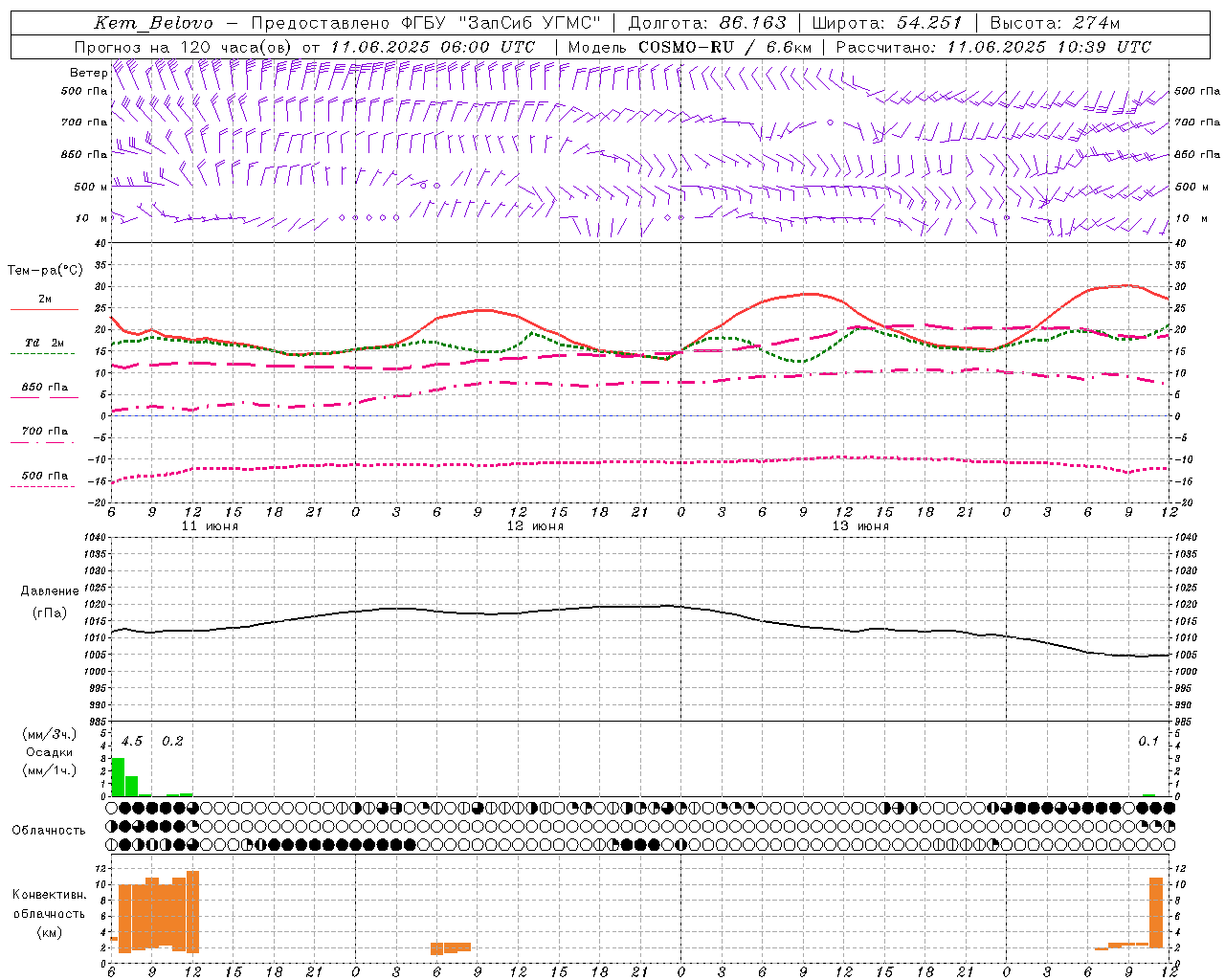Click the Облачность cloudiness row label

point(49,831)
